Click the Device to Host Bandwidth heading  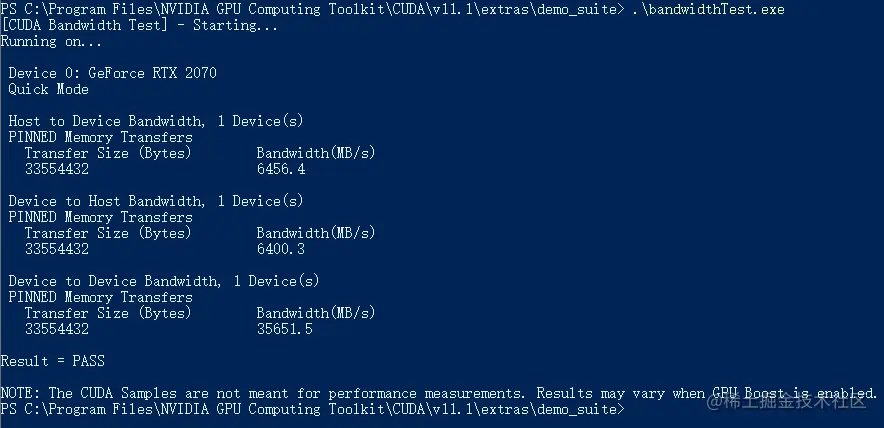tap(155, 201)
